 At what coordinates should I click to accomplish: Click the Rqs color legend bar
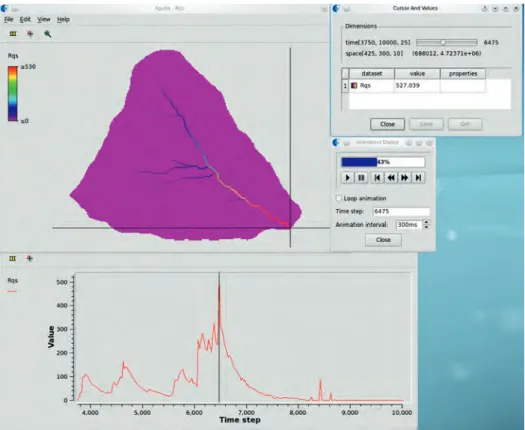pos(13,93)
